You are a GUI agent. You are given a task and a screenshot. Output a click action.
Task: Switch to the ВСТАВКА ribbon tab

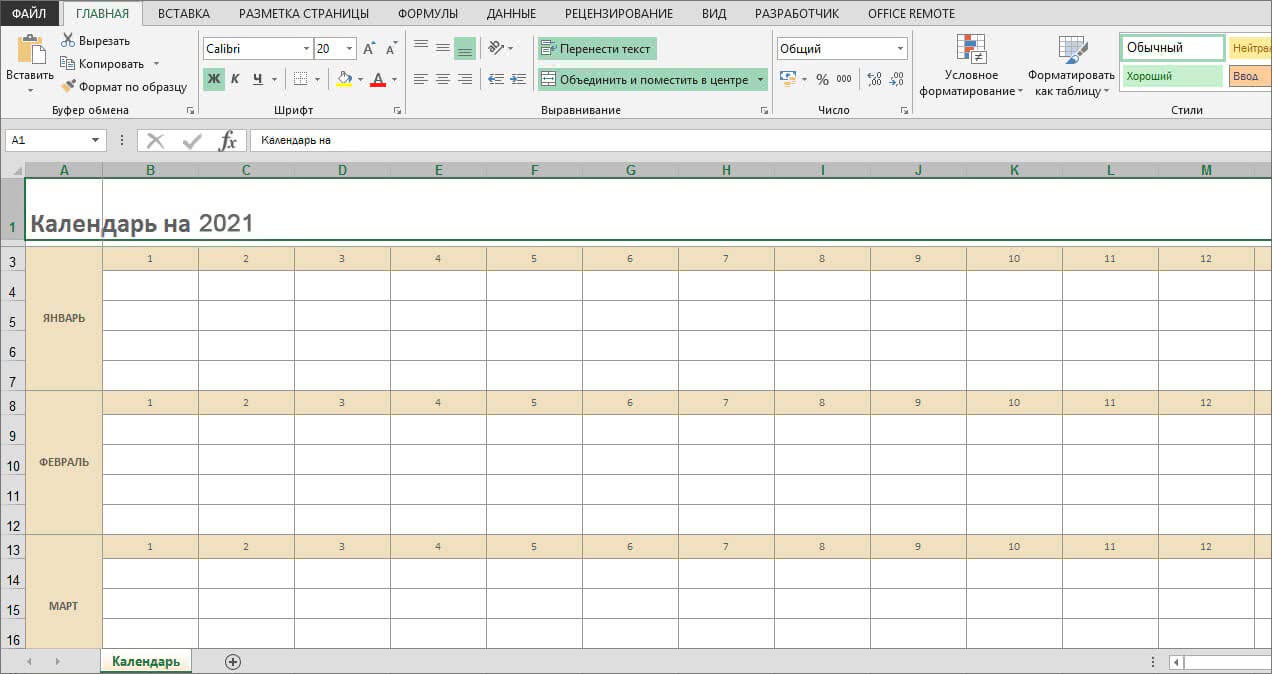pos(184,14)
